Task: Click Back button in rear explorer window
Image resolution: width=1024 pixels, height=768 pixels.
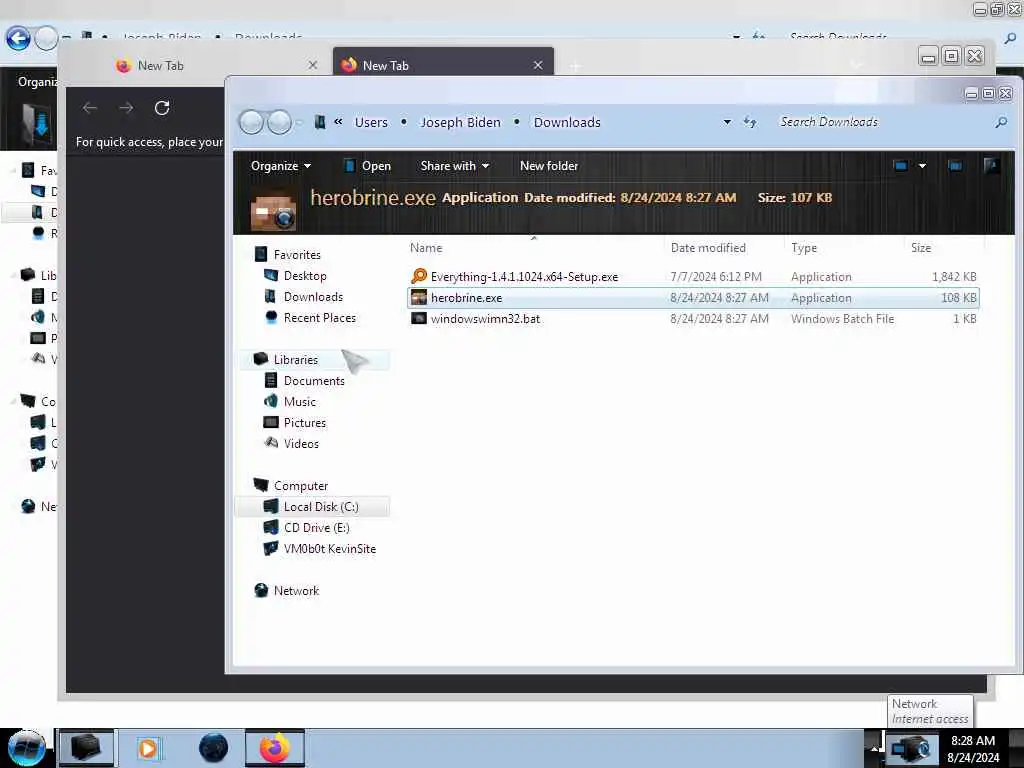Action: 18,39
